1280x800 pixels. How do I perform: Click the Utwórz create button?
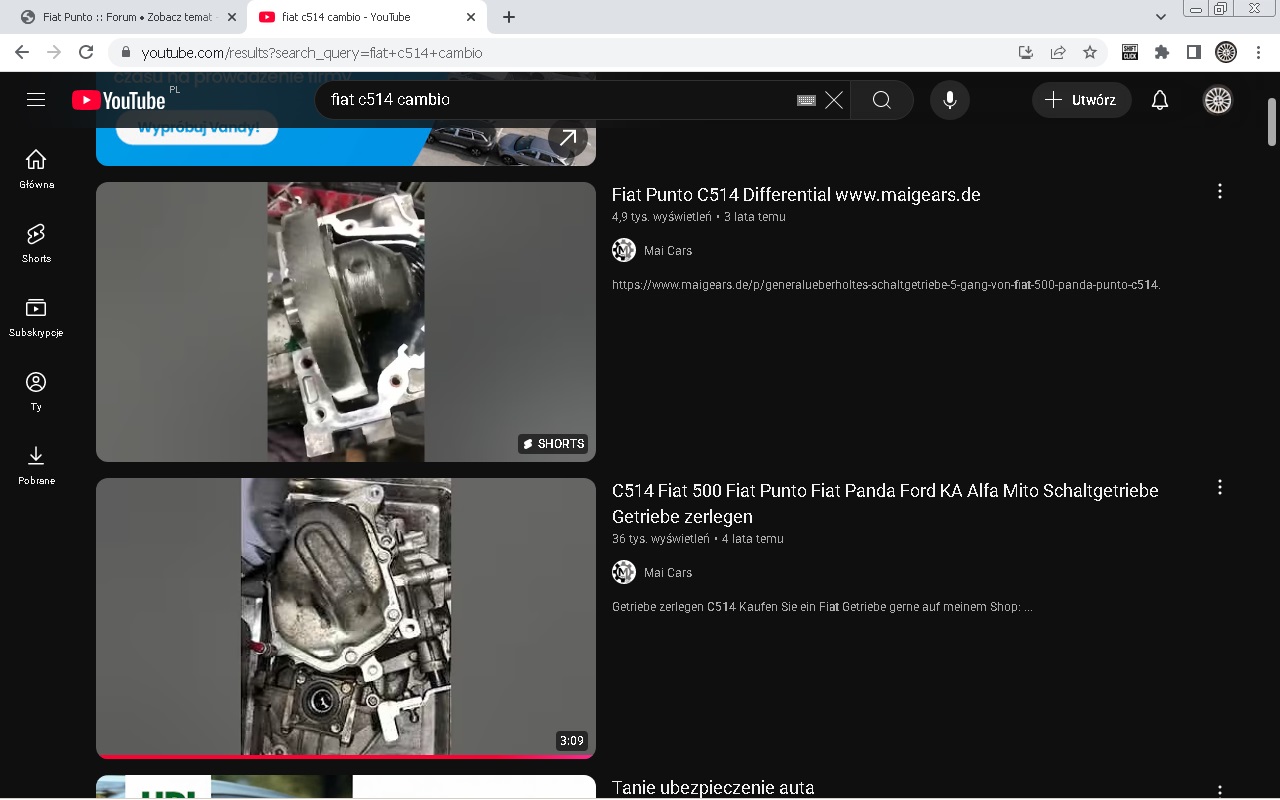1081,100
